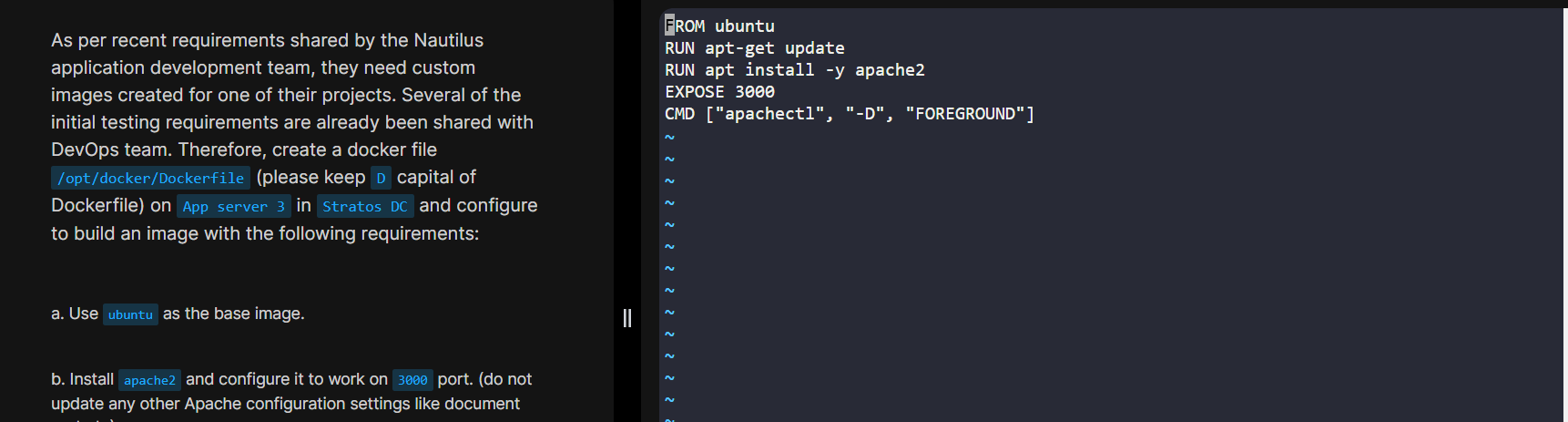Select the "Stratos DC" tag
The width and height of the screenshot is (1568, 422).
[364, 206]
